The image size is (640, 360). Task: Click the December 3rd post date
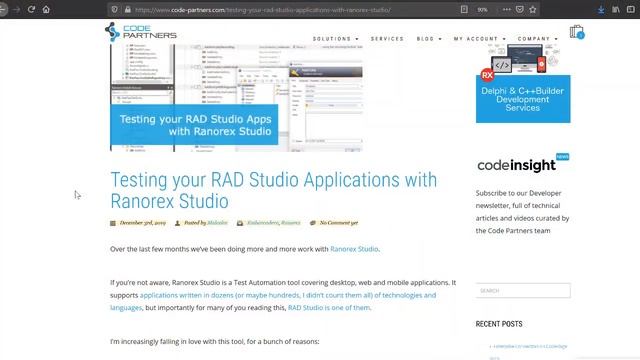point(142,223)
